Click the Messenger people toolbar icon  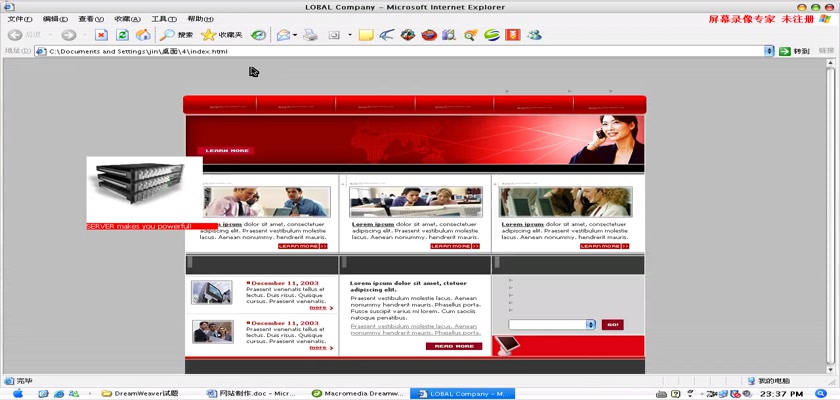click(x=534, y=35)
